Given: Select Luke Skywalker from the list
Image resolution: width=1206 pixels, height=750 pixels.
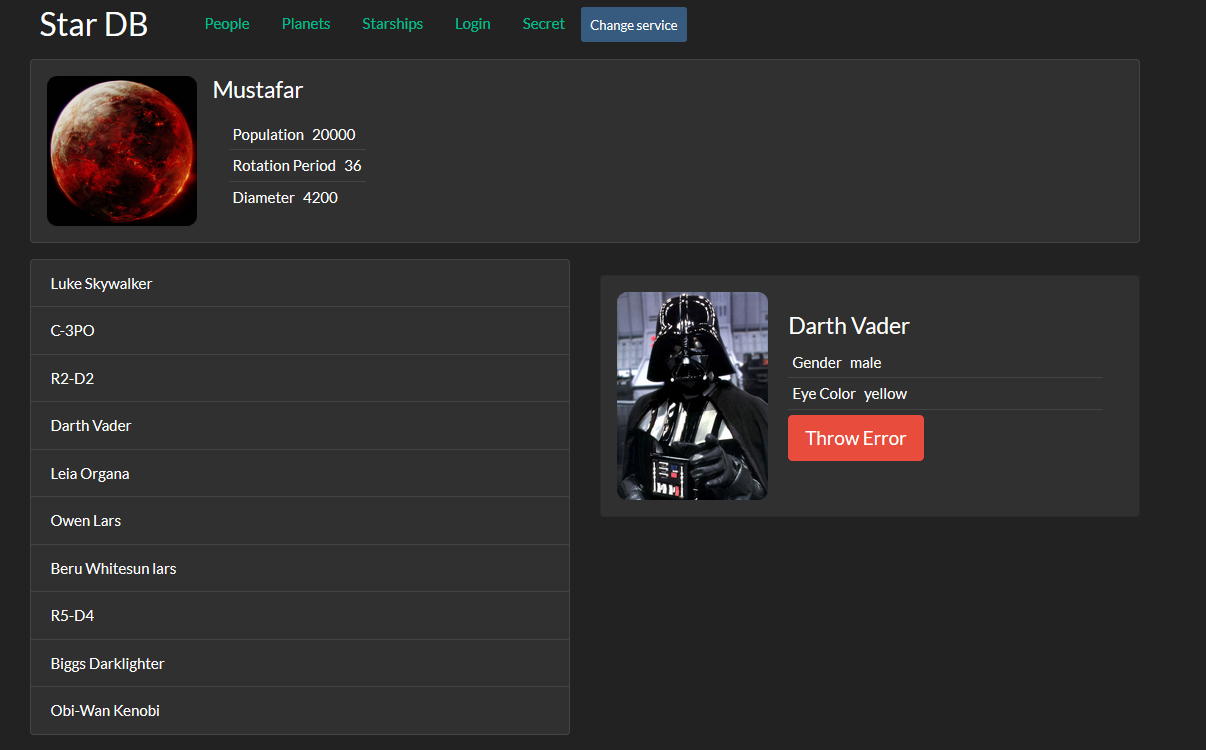Looking at the screenshot, I should [300, 284].
